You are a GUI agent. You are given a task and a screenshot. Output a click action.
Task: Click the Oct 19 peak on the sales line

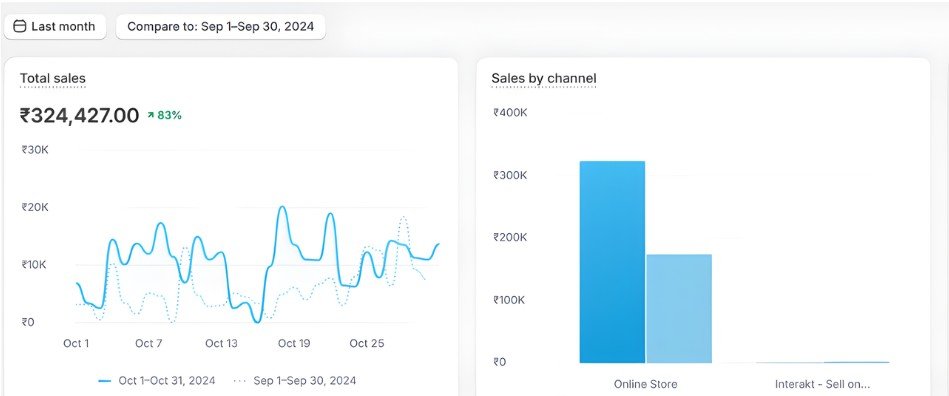(282, 208)
